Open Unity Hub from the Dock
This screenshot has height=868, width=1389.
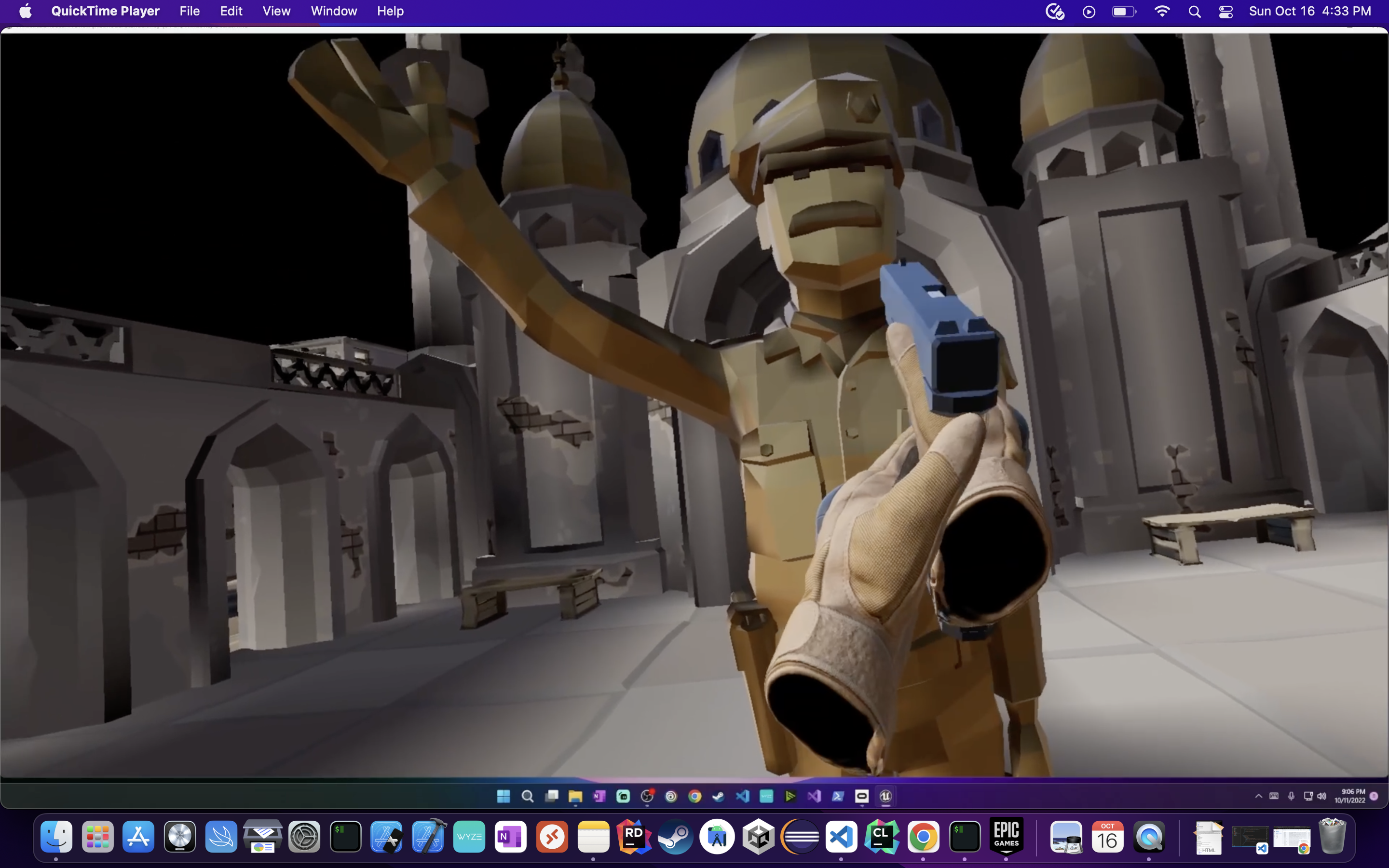pos(758,836)
